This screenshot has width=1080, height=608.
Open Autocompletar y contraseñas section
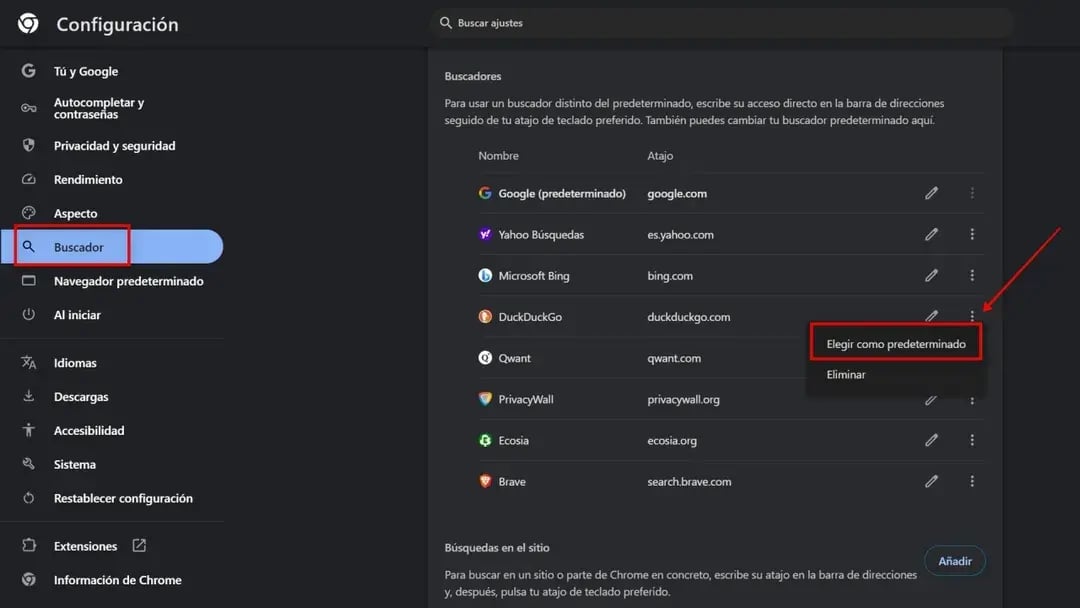pos(99,108)
